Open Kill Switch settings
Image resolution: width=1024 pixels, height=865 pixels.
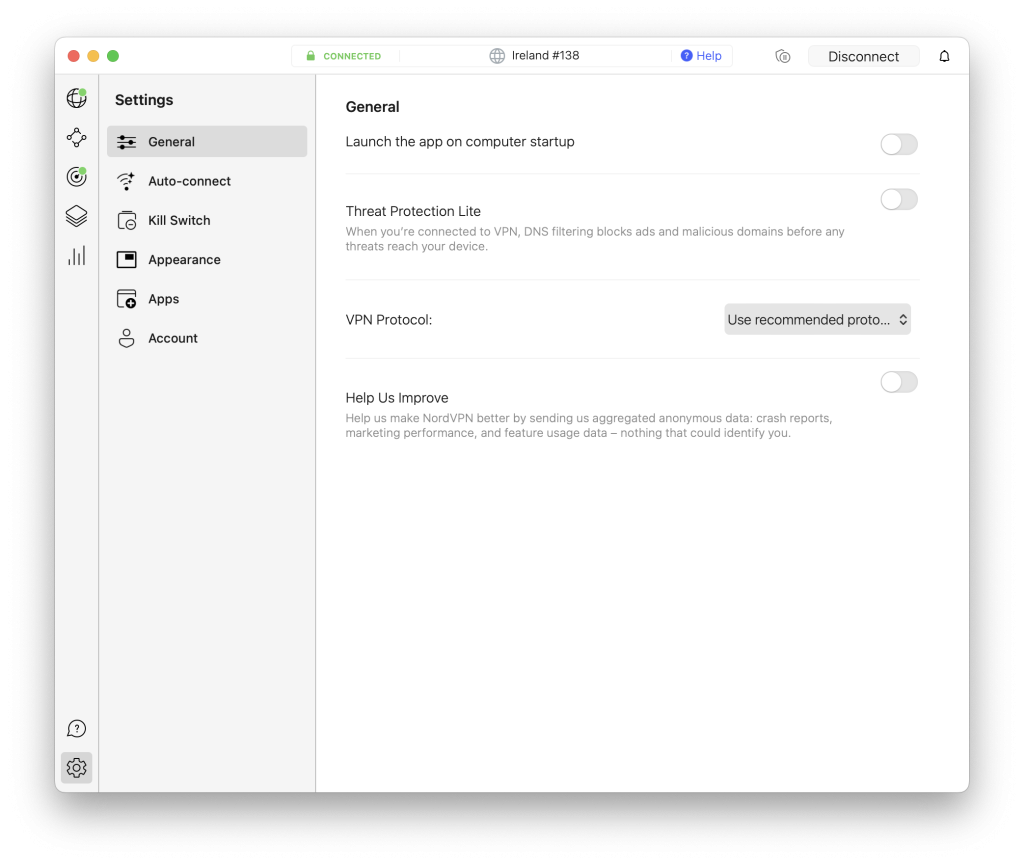pos(207,221)
